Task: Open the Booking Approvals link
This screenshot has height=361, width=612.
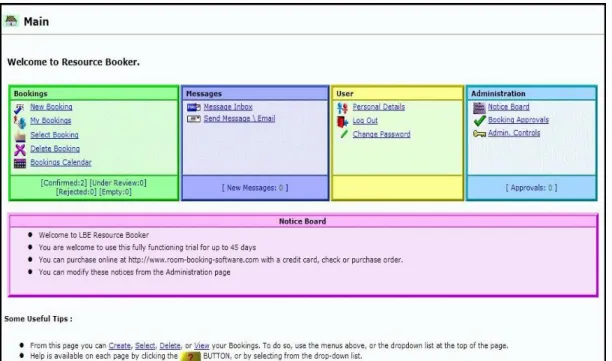Action: (518, 120)
